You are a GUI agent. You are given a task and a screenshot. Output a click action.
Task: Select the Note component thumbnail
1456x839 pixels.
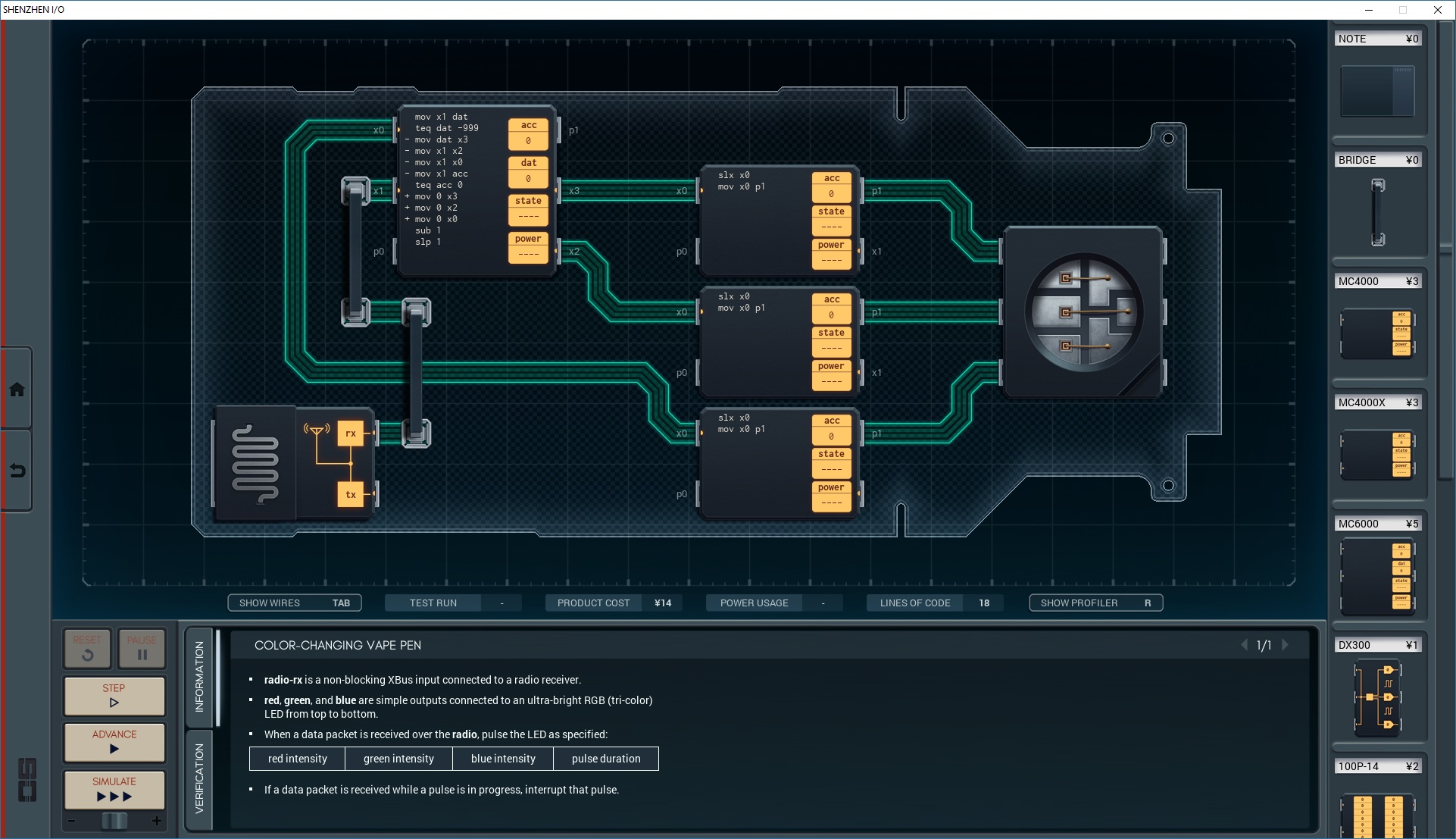pos(1377,91)
